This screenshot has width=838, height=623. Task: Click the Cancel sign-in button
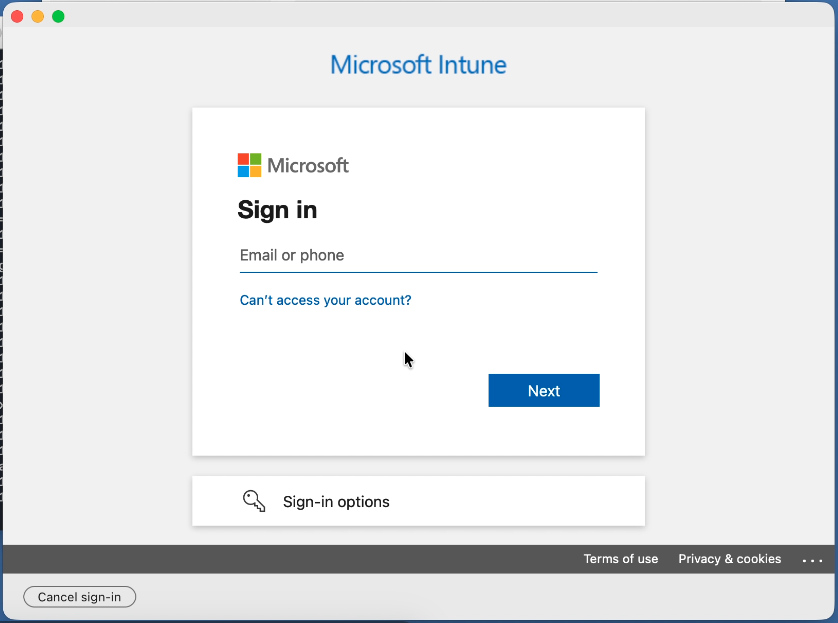pos(79,596)
